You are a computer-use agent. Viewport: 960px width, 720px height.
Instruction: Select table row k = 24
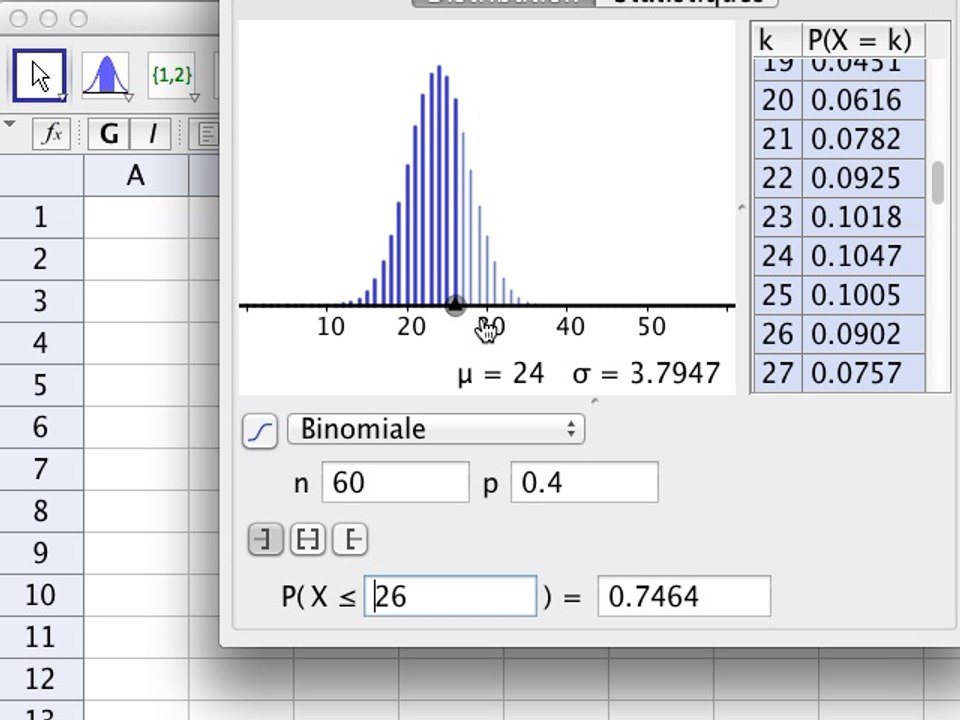coord(839,256)
